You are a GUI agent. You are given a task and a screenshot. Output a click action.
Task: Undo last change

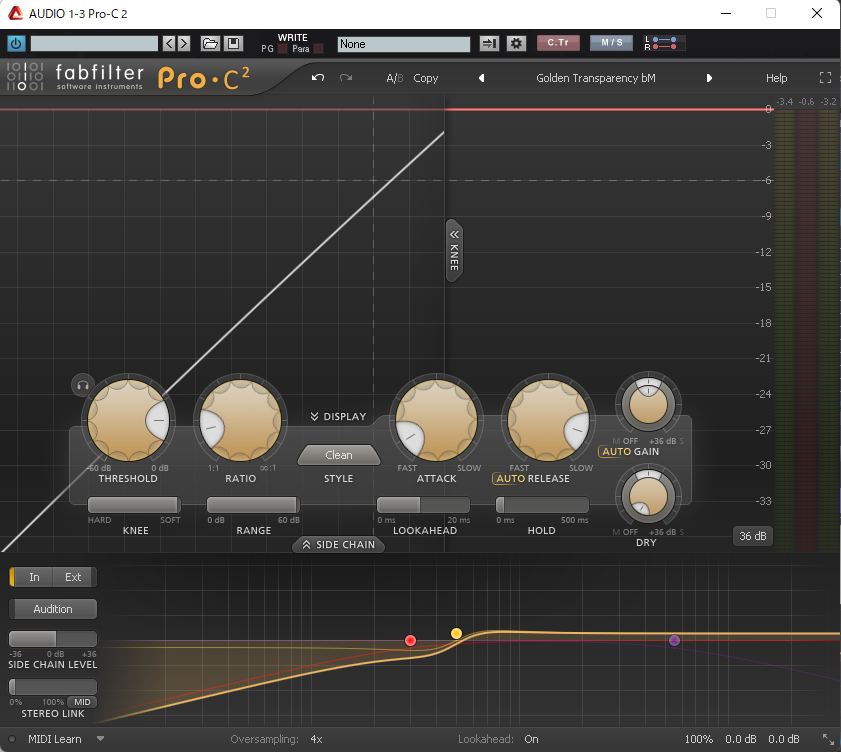click(x=318, y=78)
